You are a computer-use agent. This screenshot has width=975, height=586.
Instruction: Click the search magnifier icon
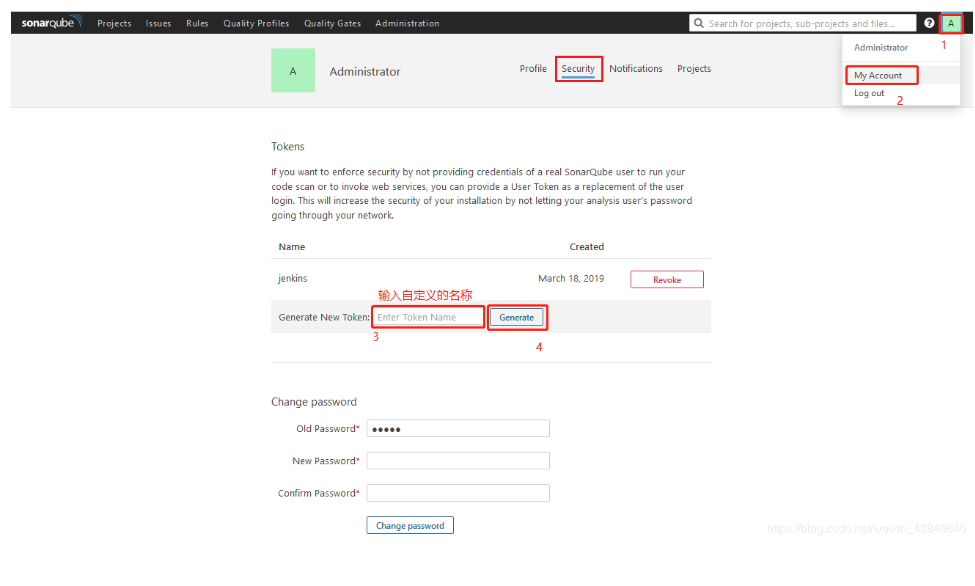pyautogui.click(x=699, y=23)
